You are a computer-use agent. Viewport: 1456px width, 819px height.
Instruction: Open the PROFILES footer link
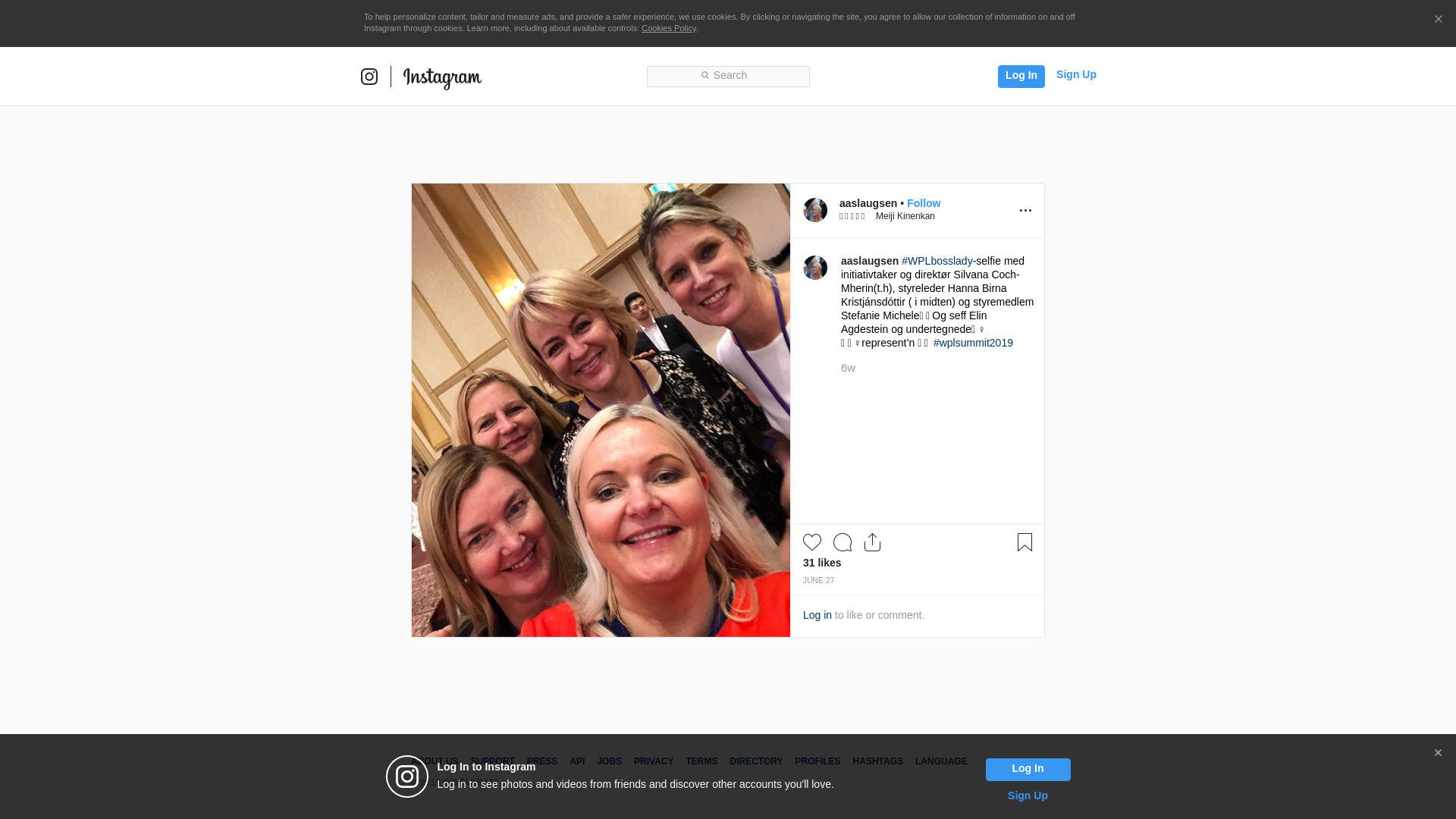(817, 761)
